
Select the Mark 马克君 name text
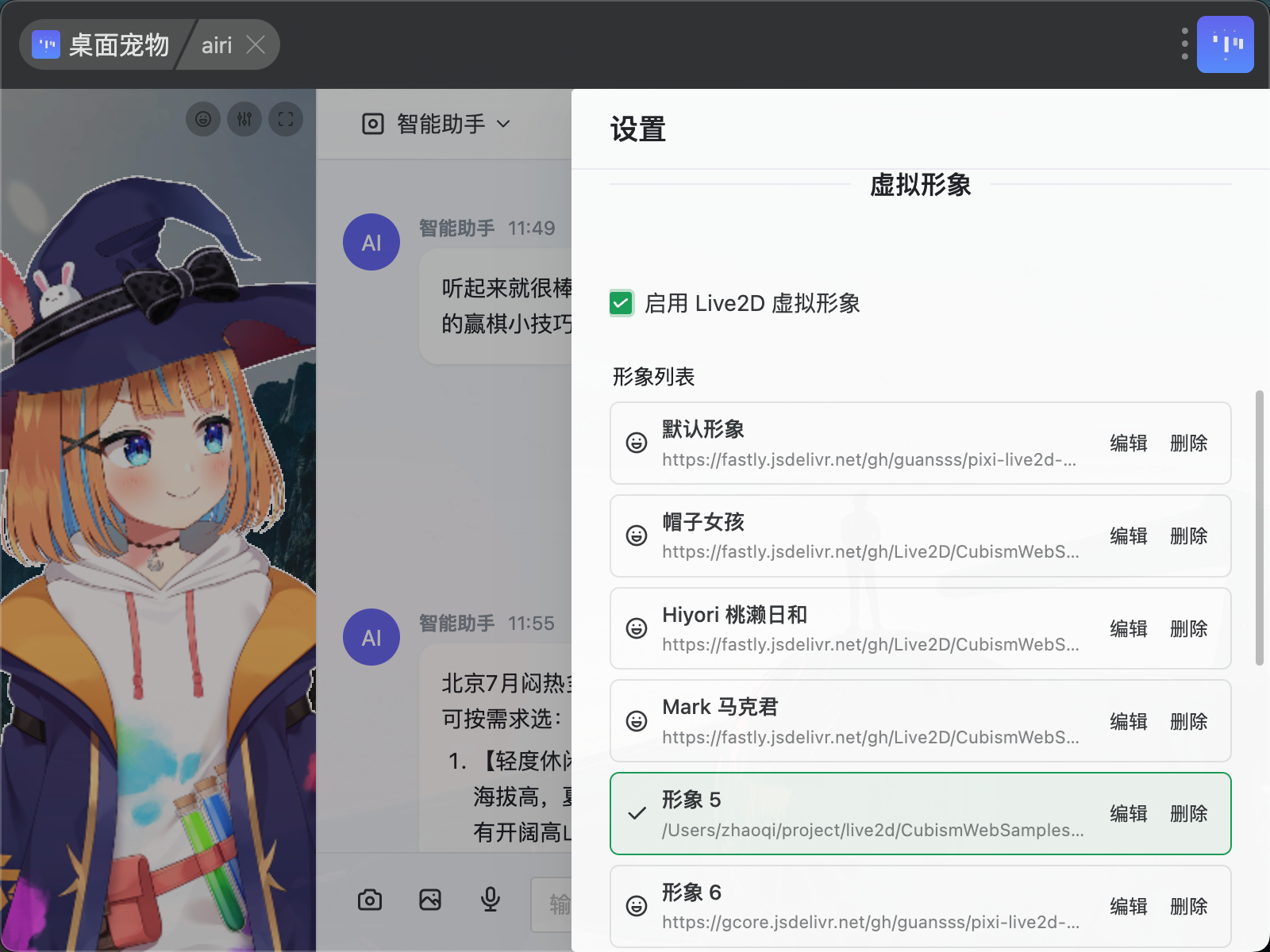coord(720,707)
